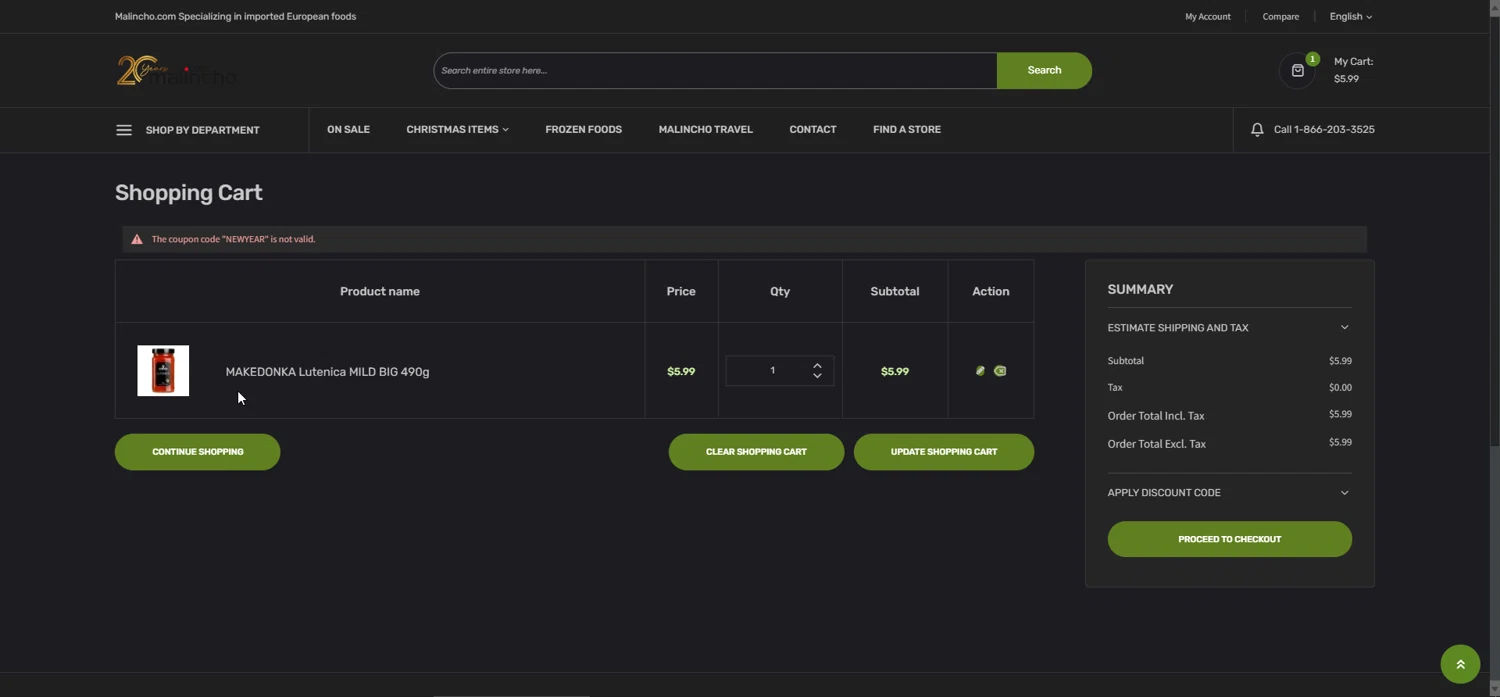Click the Order Total Incl. Tax label
Image resolution: width=1500 pixels, height=697 pixels.
pyautogui.click(x=1156, y=416)
